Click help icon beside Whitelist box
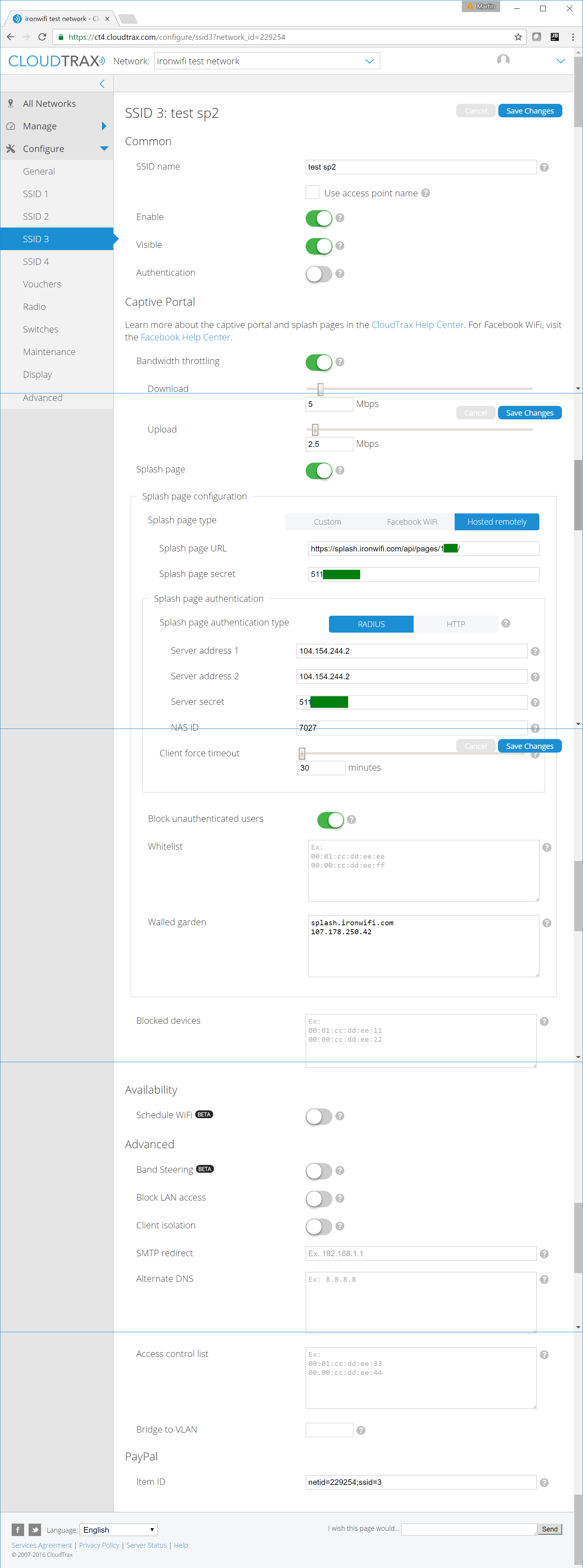This screenshot has height=1568, width=583. (x=547, y=847)
